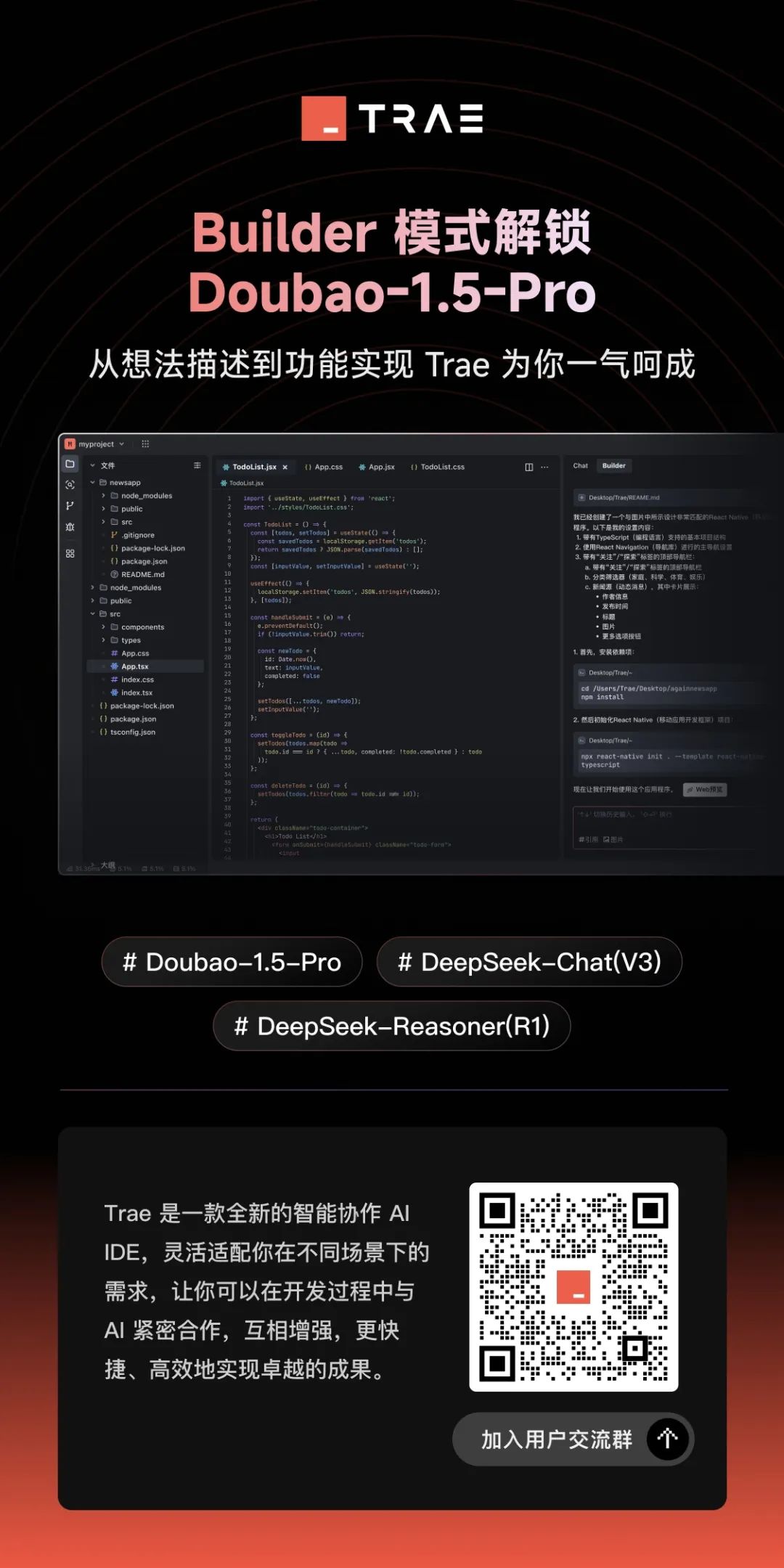Click the TRAE logo at the top
The height and width of the screenshot is (1568, 784).
[x=392, y=118]
